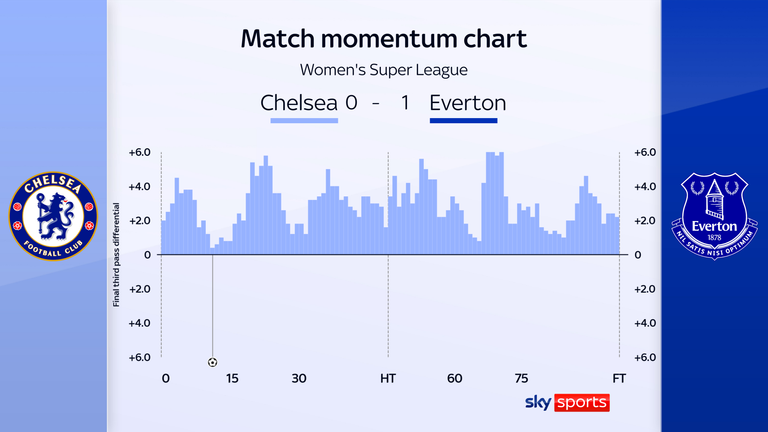
Task: Click Chelsea's score of 0
Action: [x=353, y=102]
